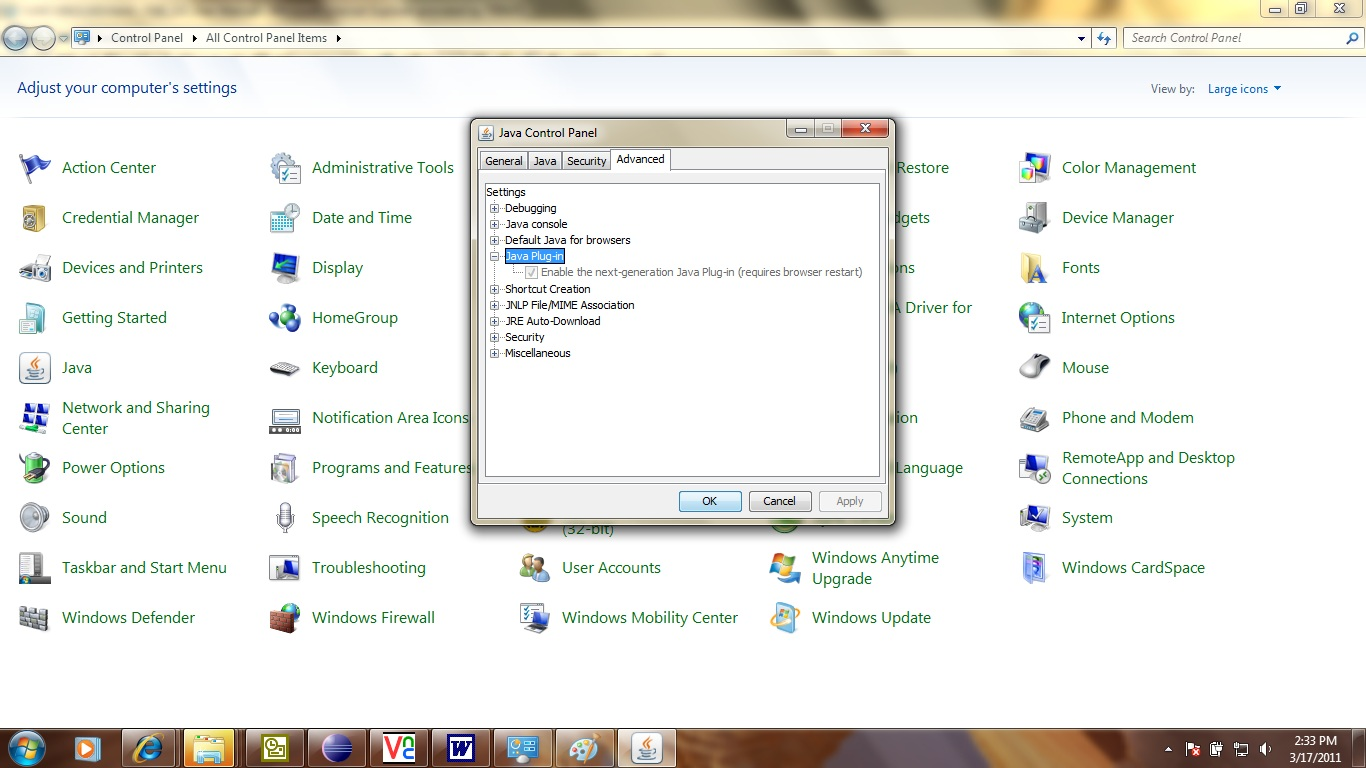Click the Color Management icon
The width and height of the screenshot is (1366, 768).
[1035, 168]
